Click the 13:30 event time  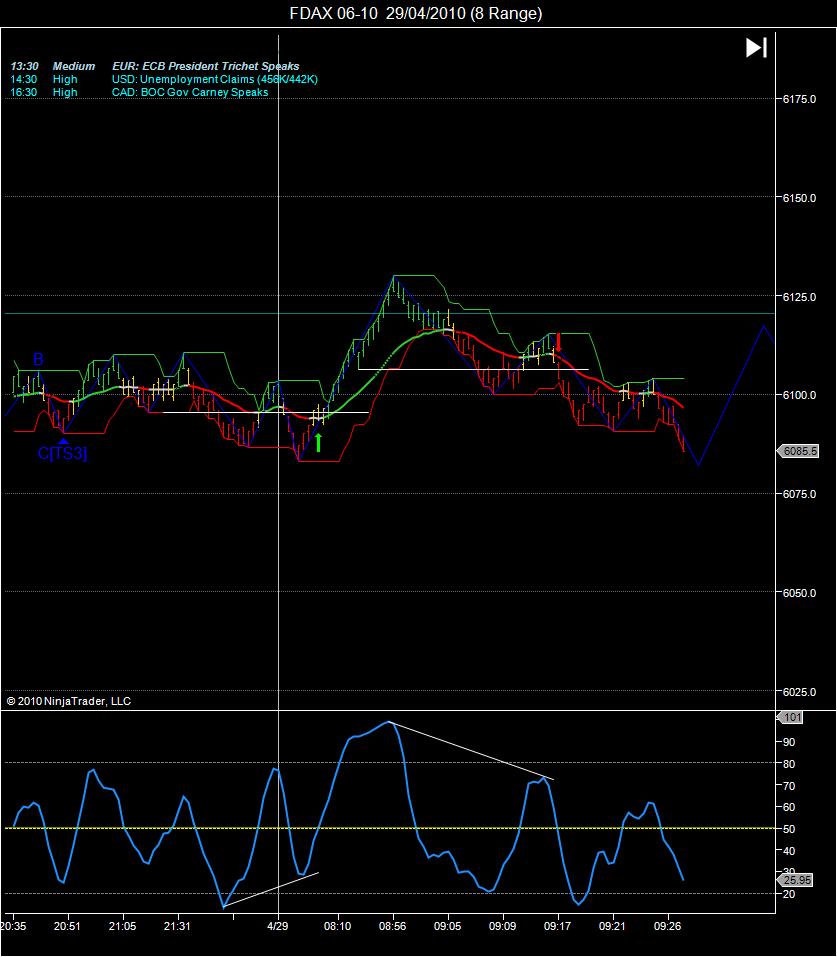[x=24, y=66]
